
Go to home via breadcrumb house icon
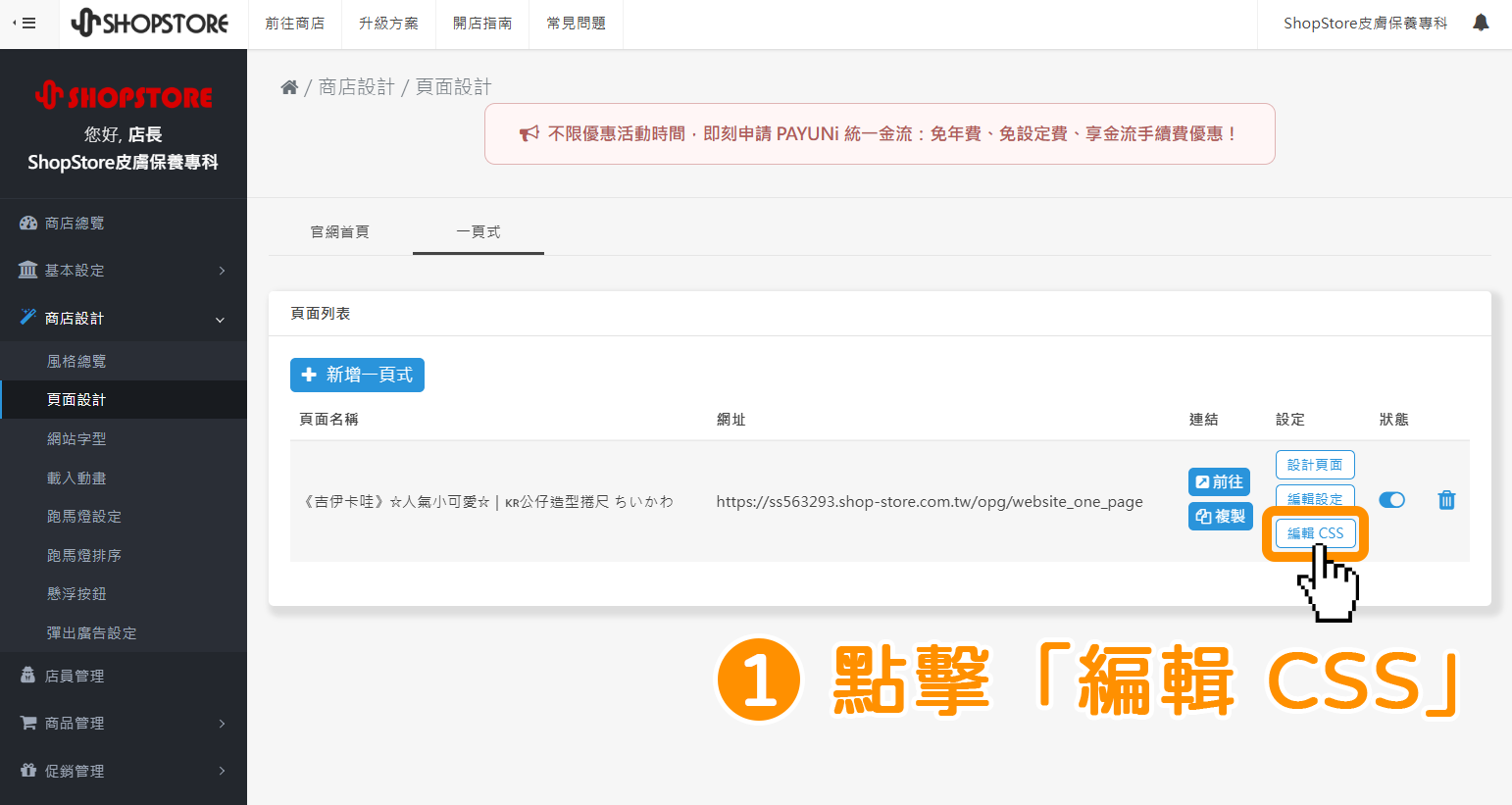tap(289, 87)
